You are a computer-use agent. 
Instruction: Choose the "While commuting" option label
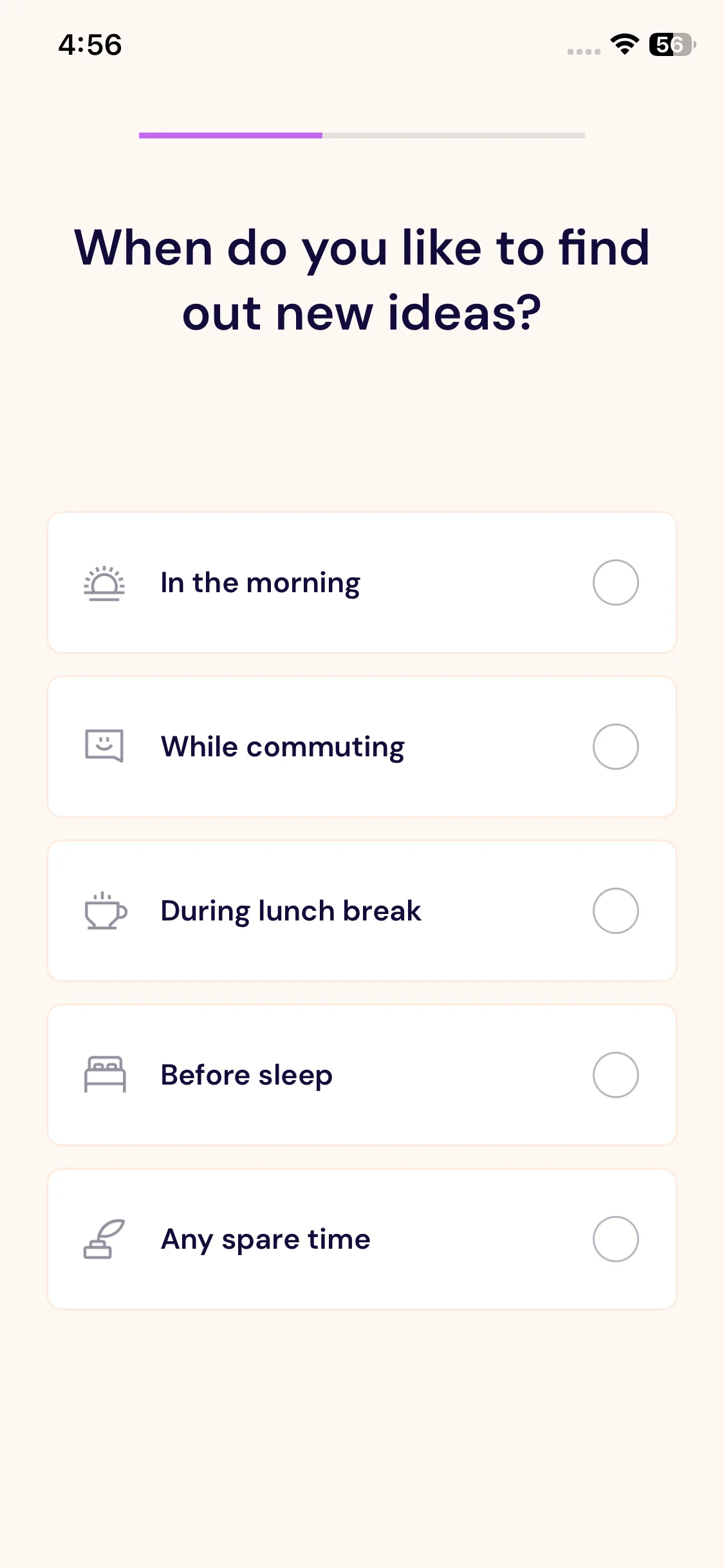click(283, 747)
